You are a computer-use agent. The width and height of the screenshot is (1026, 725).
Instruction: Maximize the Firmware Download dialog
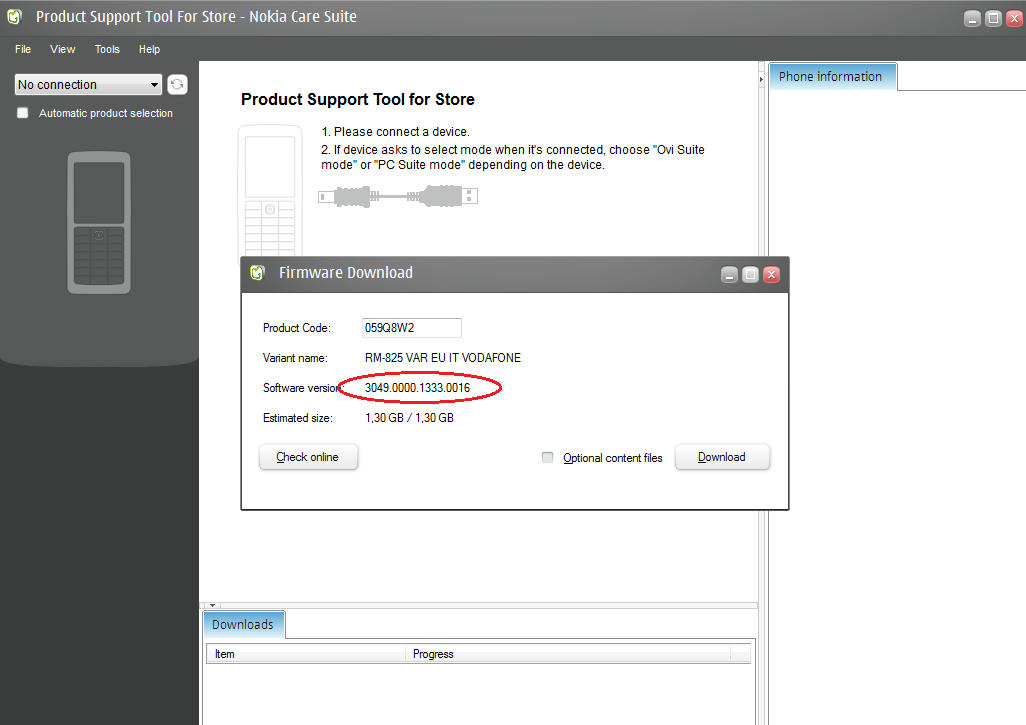(x=750, y=274)
